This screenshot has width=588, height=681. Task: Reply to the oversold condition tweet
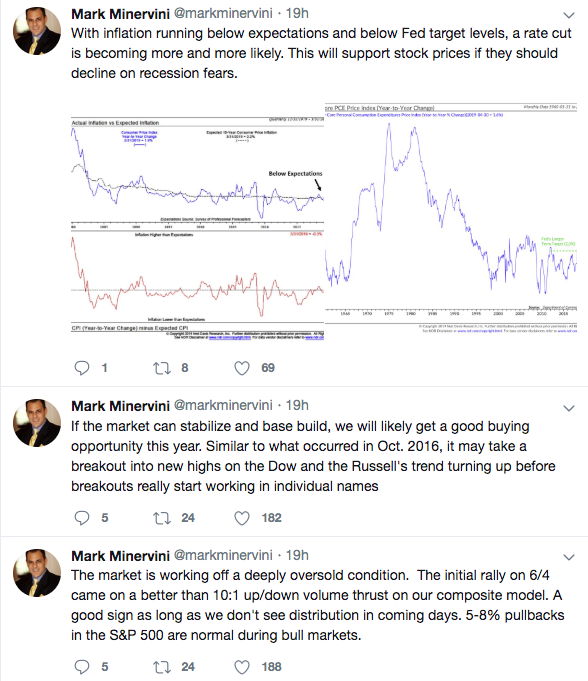pyautogui.click(x=82, y=667)
